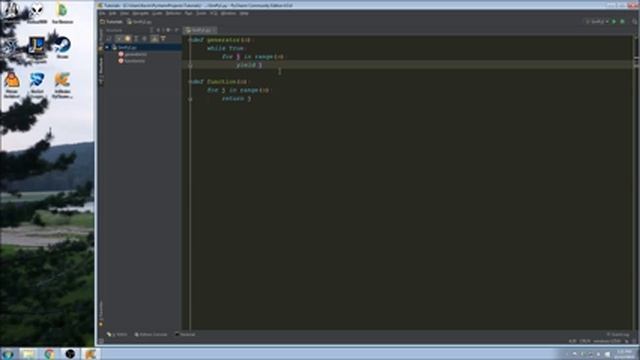Open the File menu

[102, 13]
